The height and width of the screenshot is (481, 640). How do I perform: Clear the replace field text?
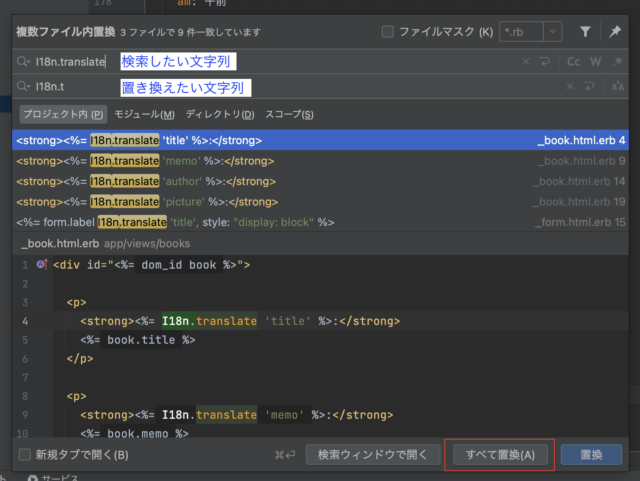click(x=570, y=87)
